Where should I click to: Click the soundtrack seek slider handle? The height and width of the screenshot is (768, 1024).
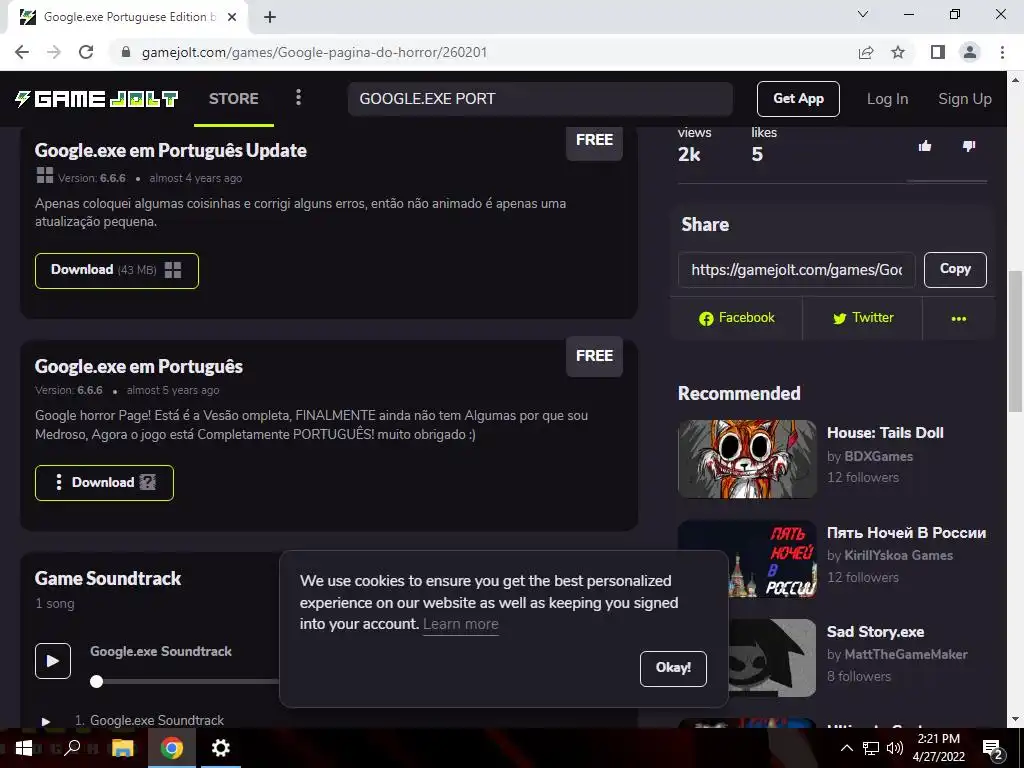click(x=97, y=682)
